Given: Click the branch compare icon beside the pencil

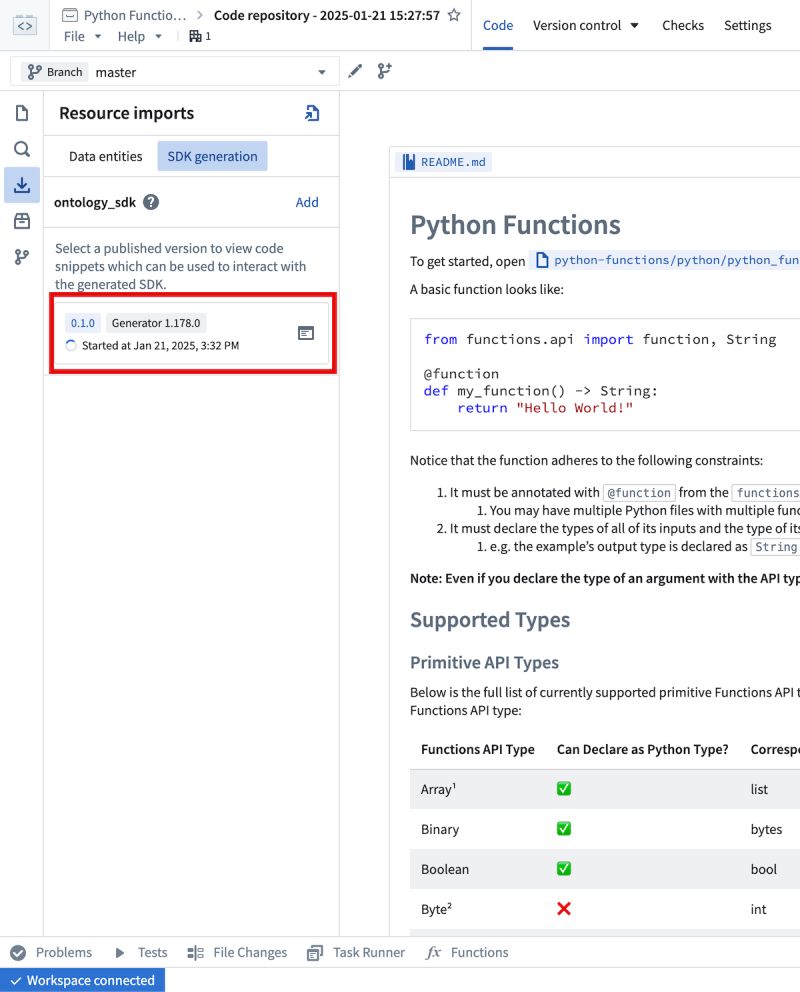Looking at the screenshot, I should click(385, 71).
